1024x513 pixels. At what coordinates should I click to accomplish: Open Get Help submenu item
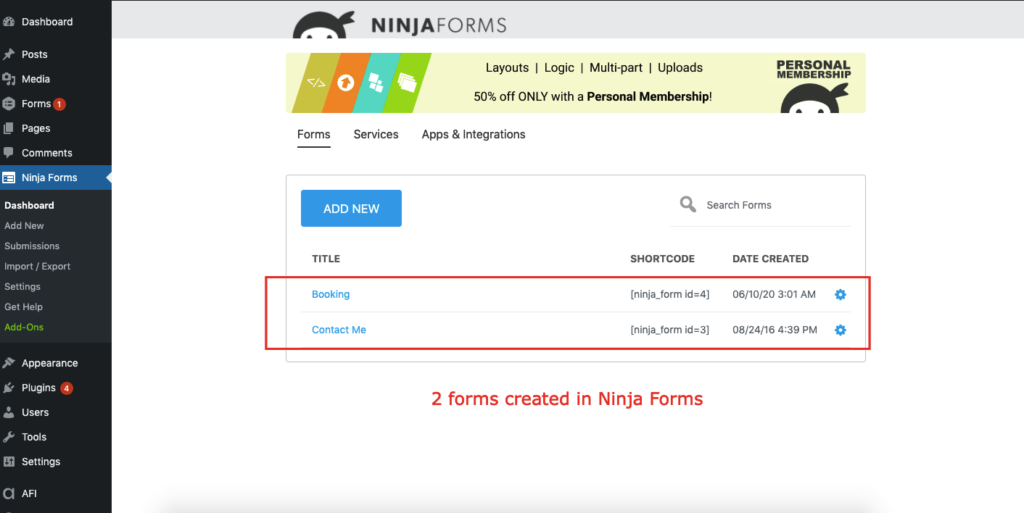(x=24, y=307)
